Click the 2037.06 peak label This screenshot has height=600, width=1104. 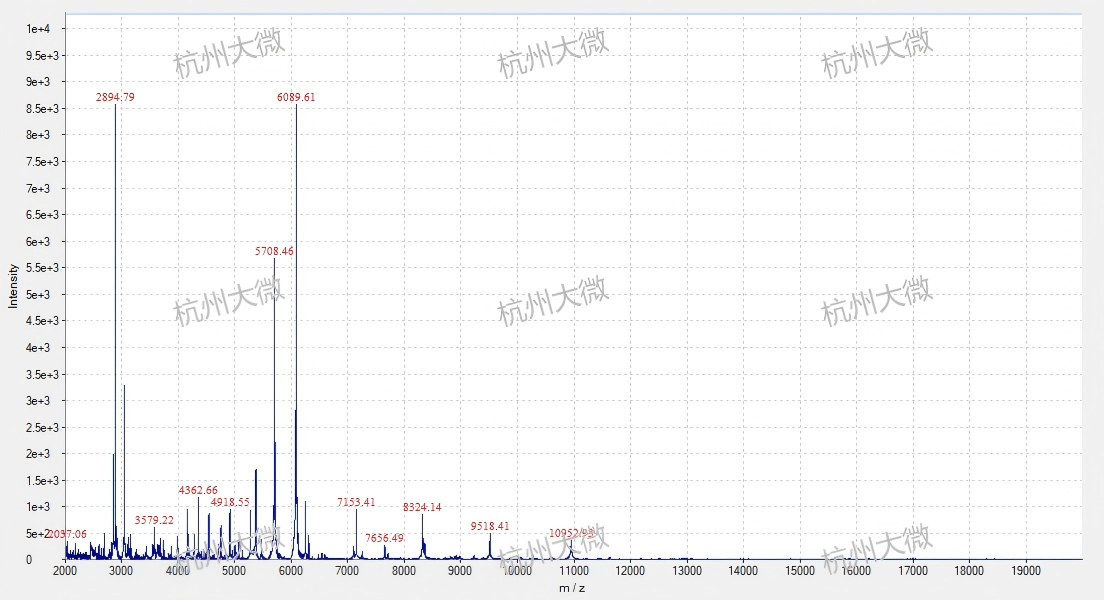(x=68, y=534)
